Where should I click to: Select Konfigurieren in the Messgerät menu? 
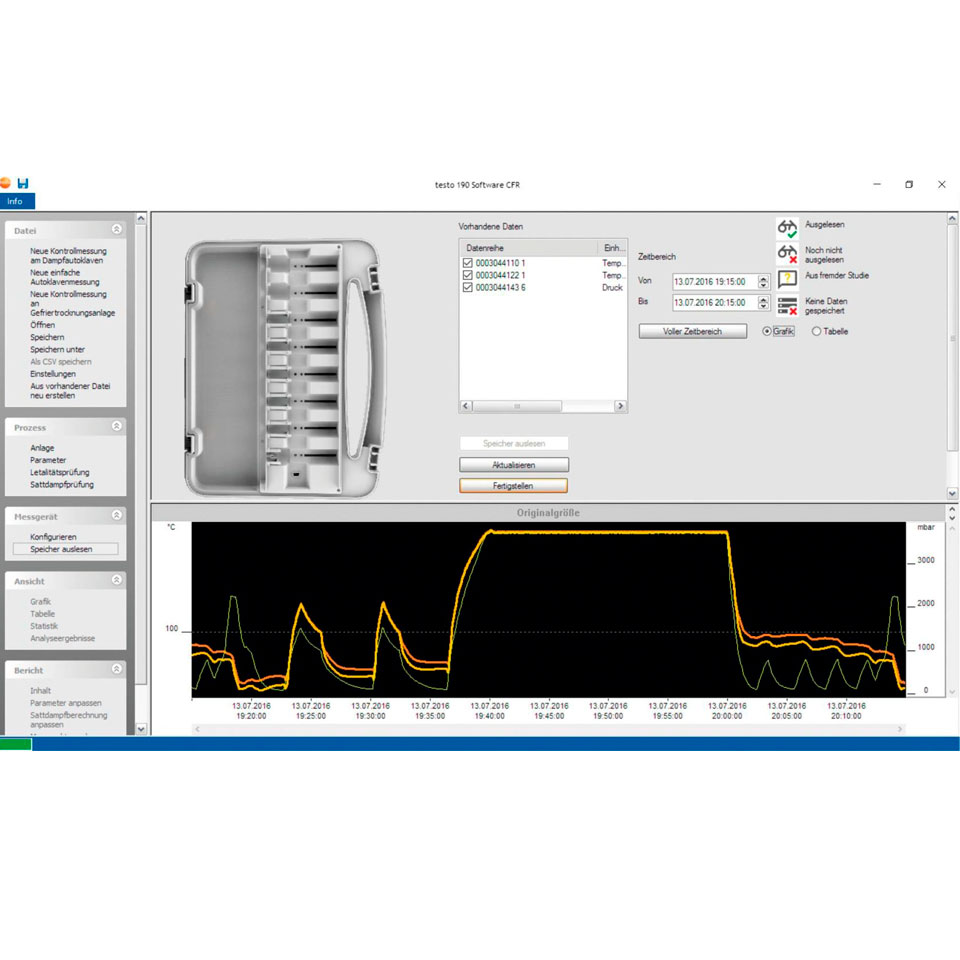(53, 537)
